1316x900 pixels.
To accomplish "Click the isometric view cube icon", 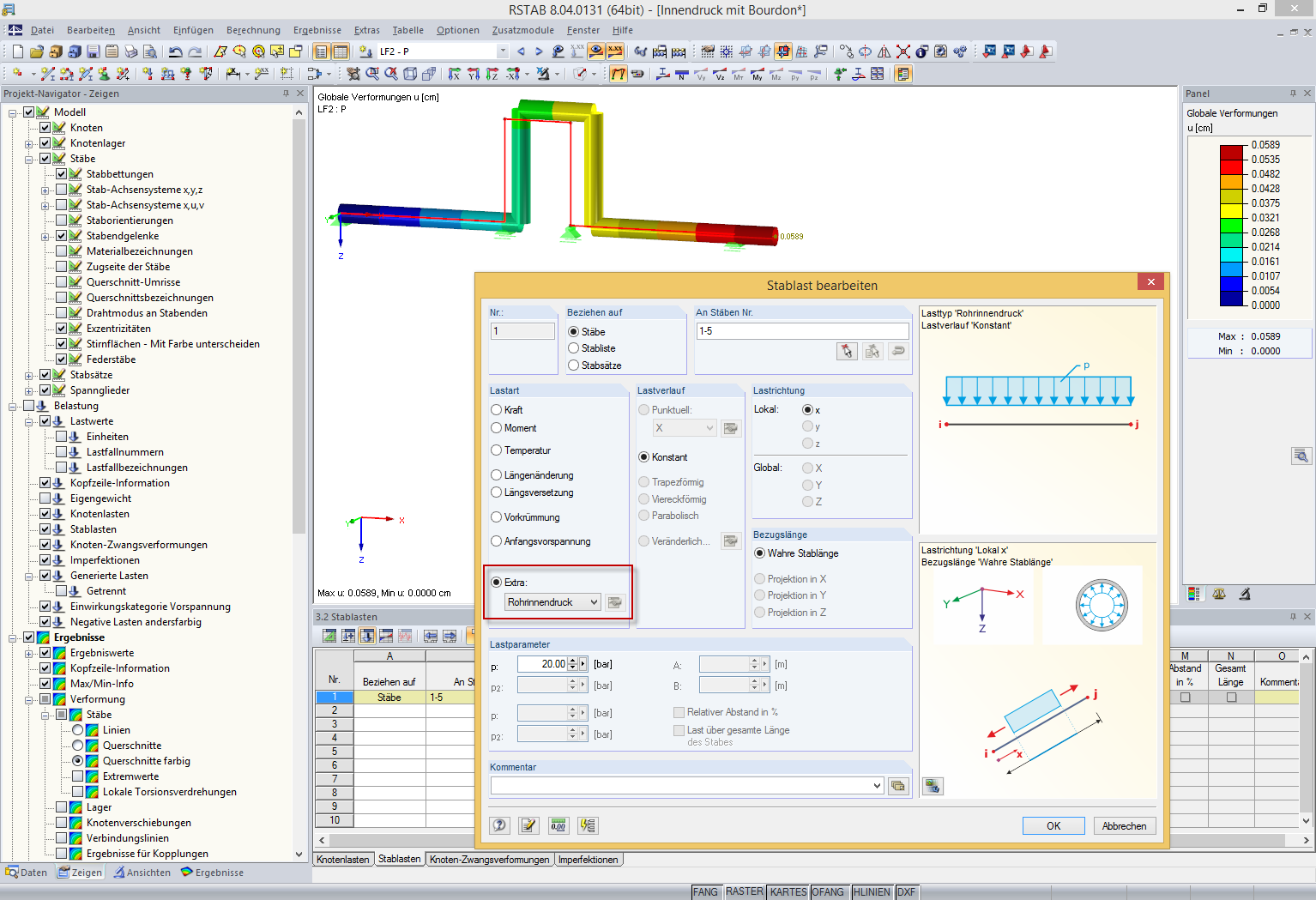I will click(x=410, y=74).
